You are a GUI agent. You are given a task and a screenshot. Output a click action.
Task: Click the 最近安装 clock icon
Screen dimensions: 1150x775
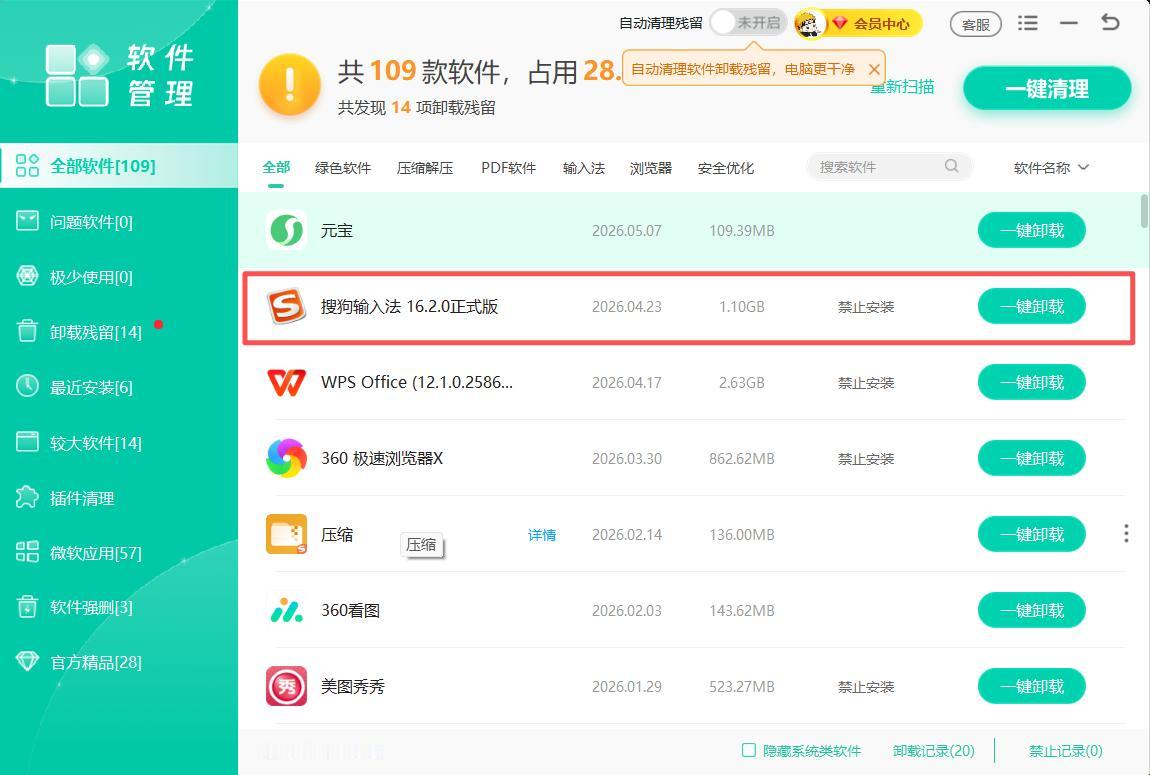(27, 386)
